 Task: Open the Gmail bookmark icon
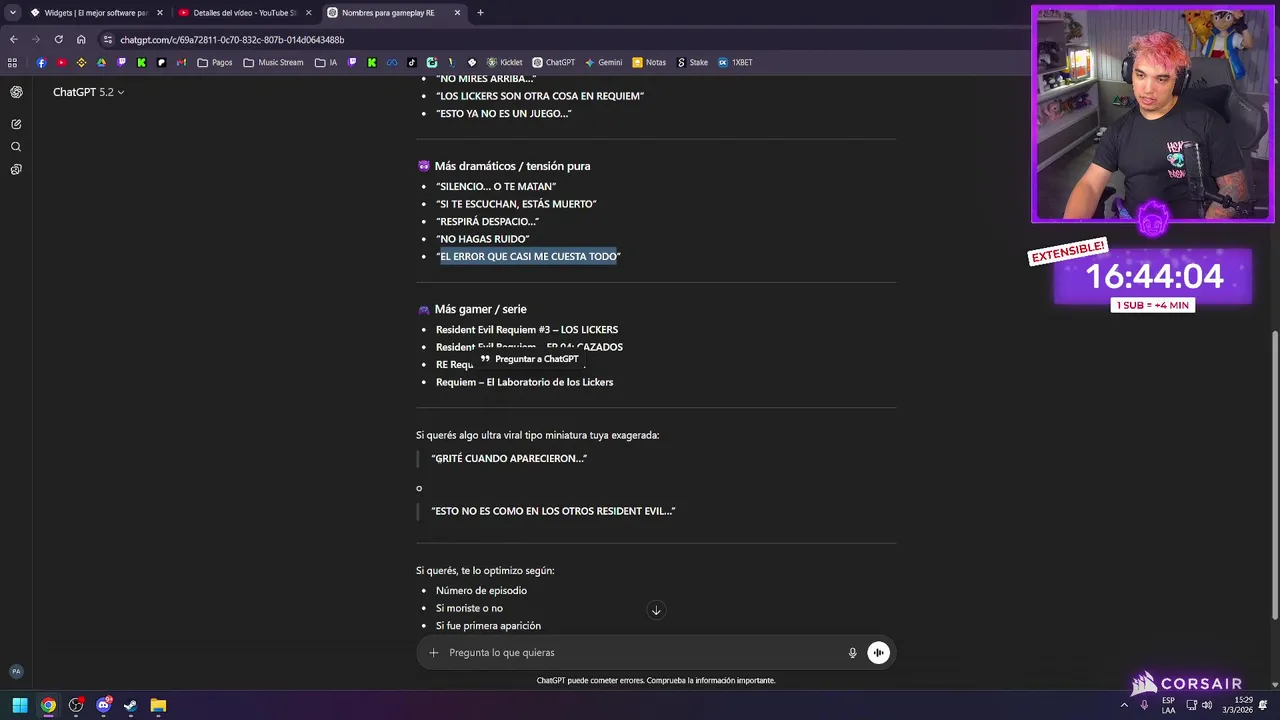pos(181,62)
